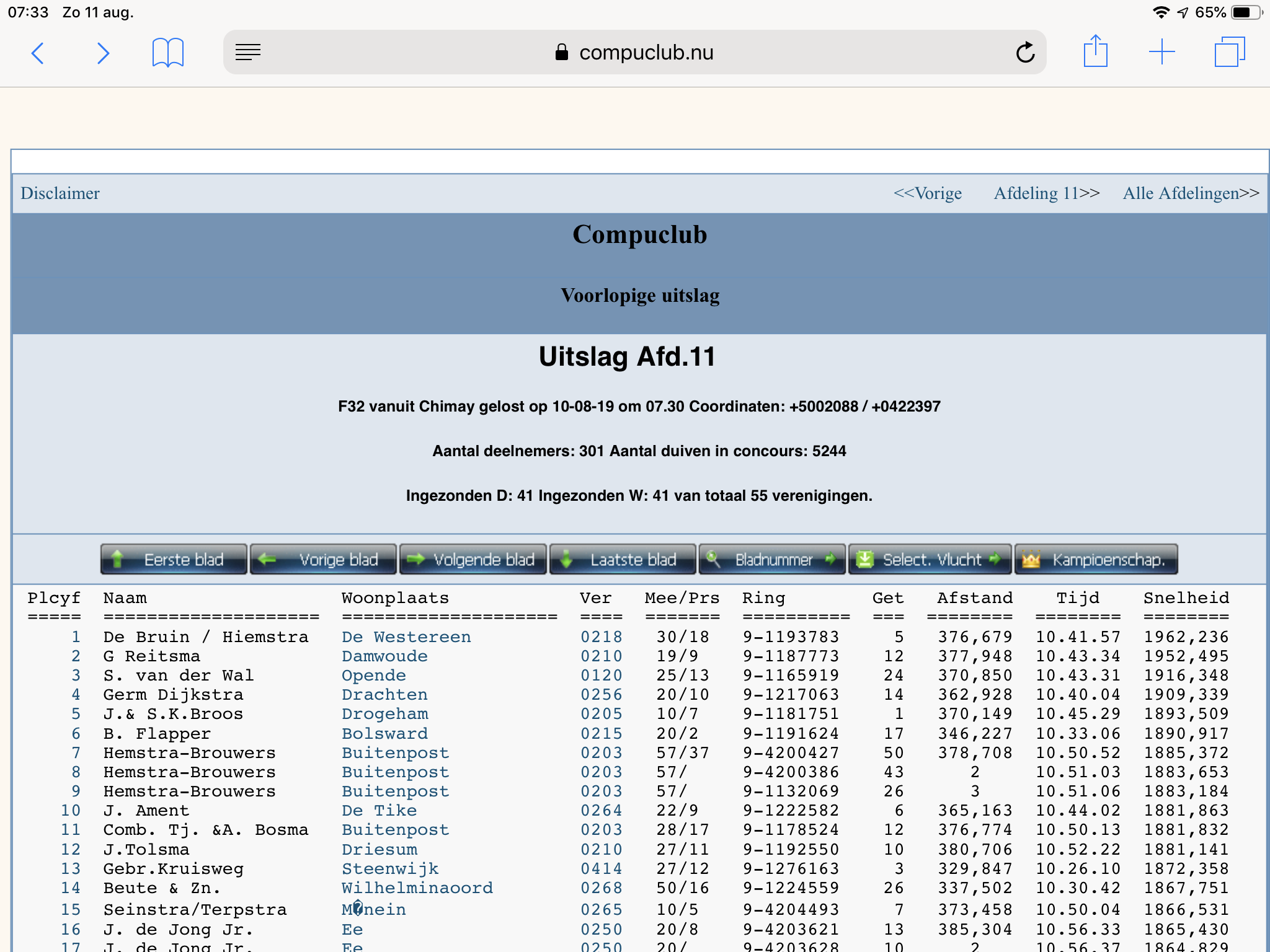Tap the magnifier icon on Bladnummer

point(713,558)
